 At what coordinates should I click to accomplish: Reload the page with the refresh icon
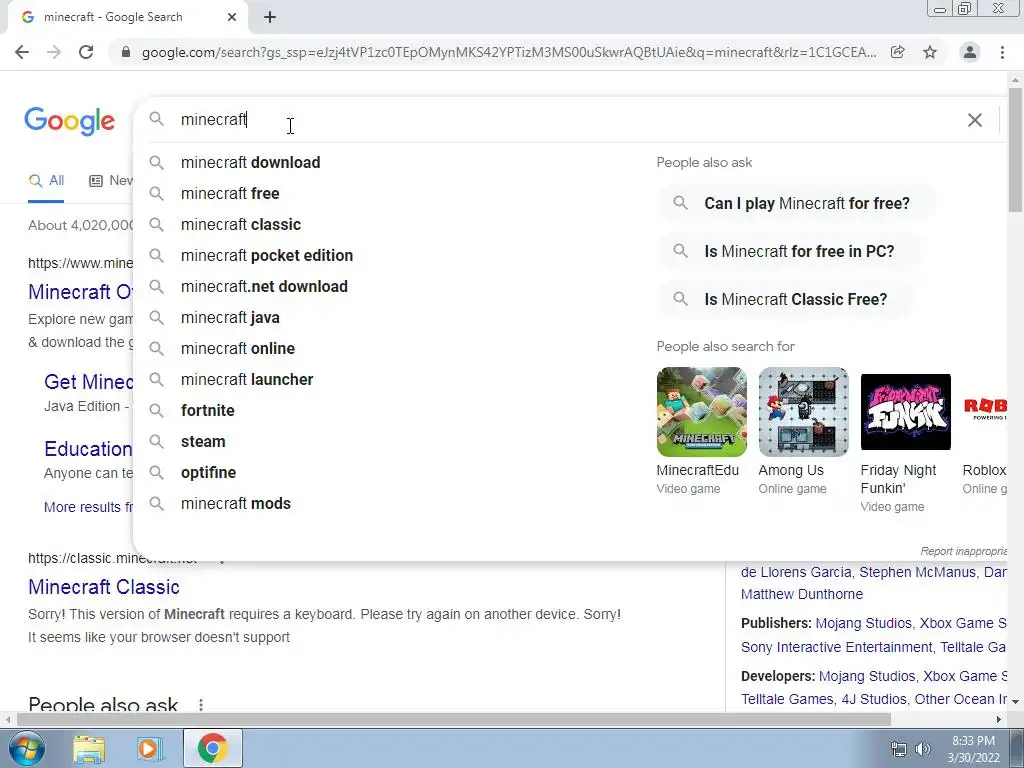pos(86,52)
